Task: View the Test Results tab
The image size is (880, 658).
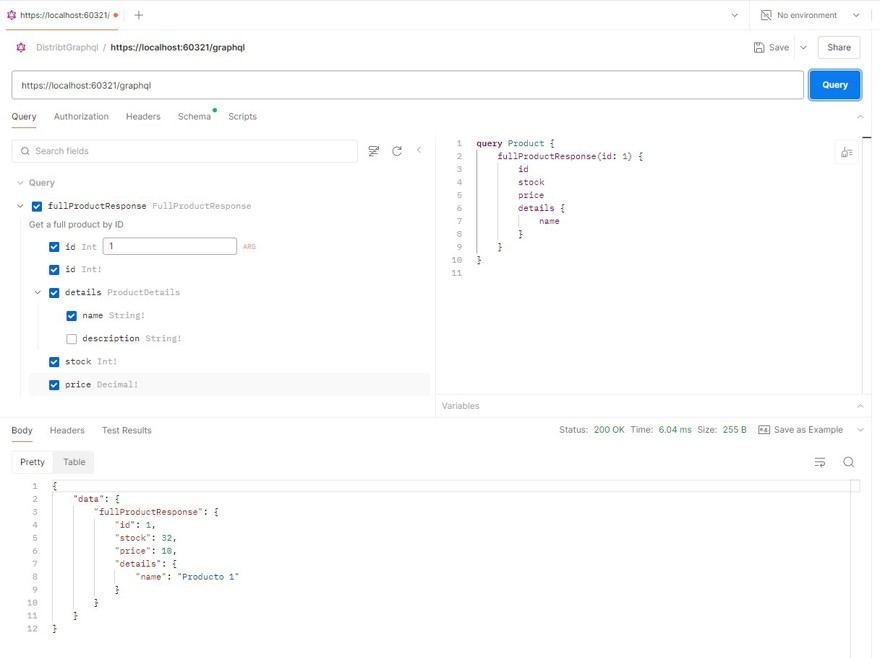Action: [x=127, y=431]
